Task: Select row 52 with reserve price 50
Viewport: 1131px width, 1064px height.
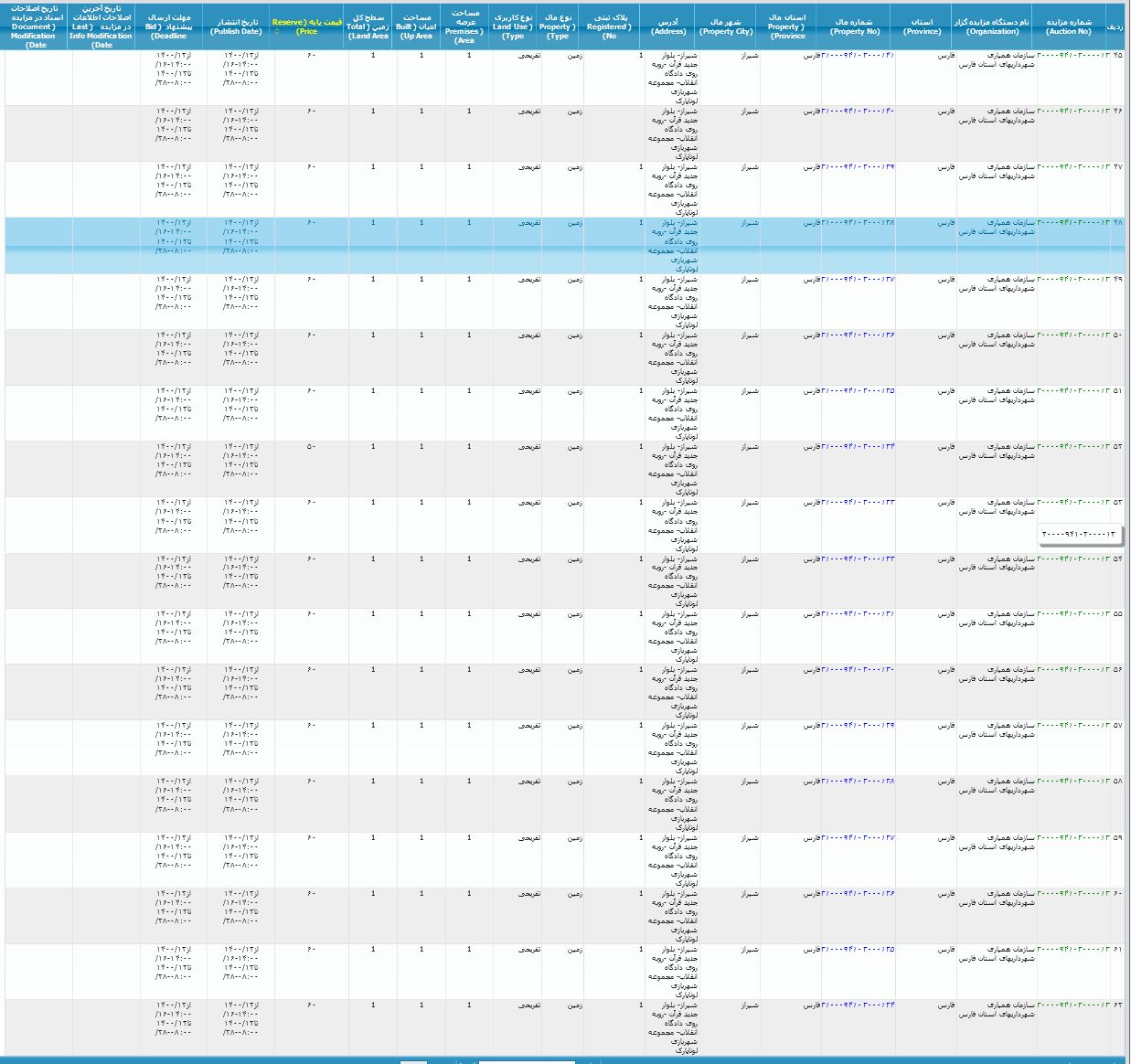Action: (311, 447)
